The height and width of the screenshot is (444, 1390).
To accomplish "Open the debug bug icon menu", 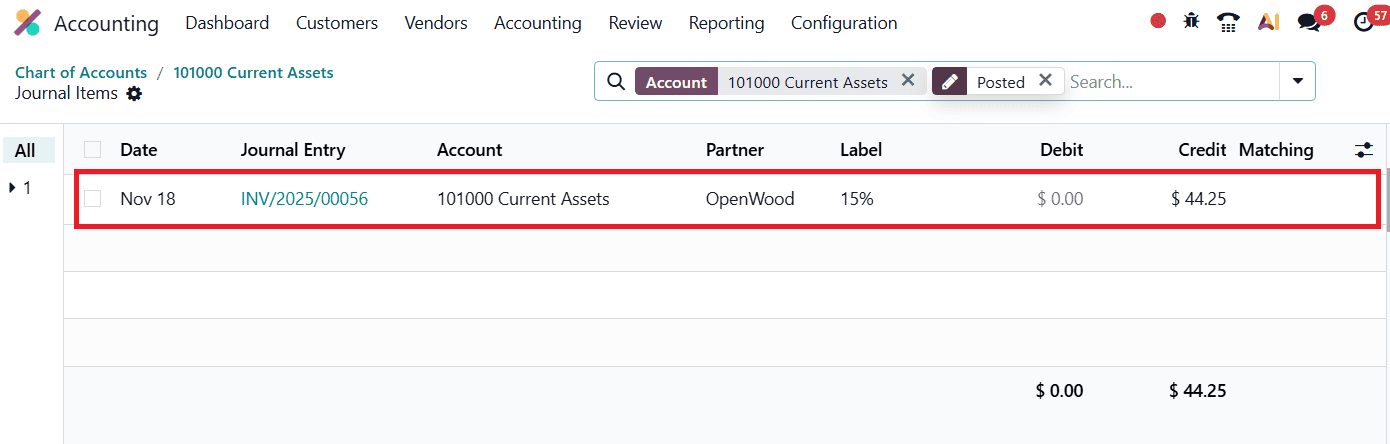I will click(x=1191, y=21).
